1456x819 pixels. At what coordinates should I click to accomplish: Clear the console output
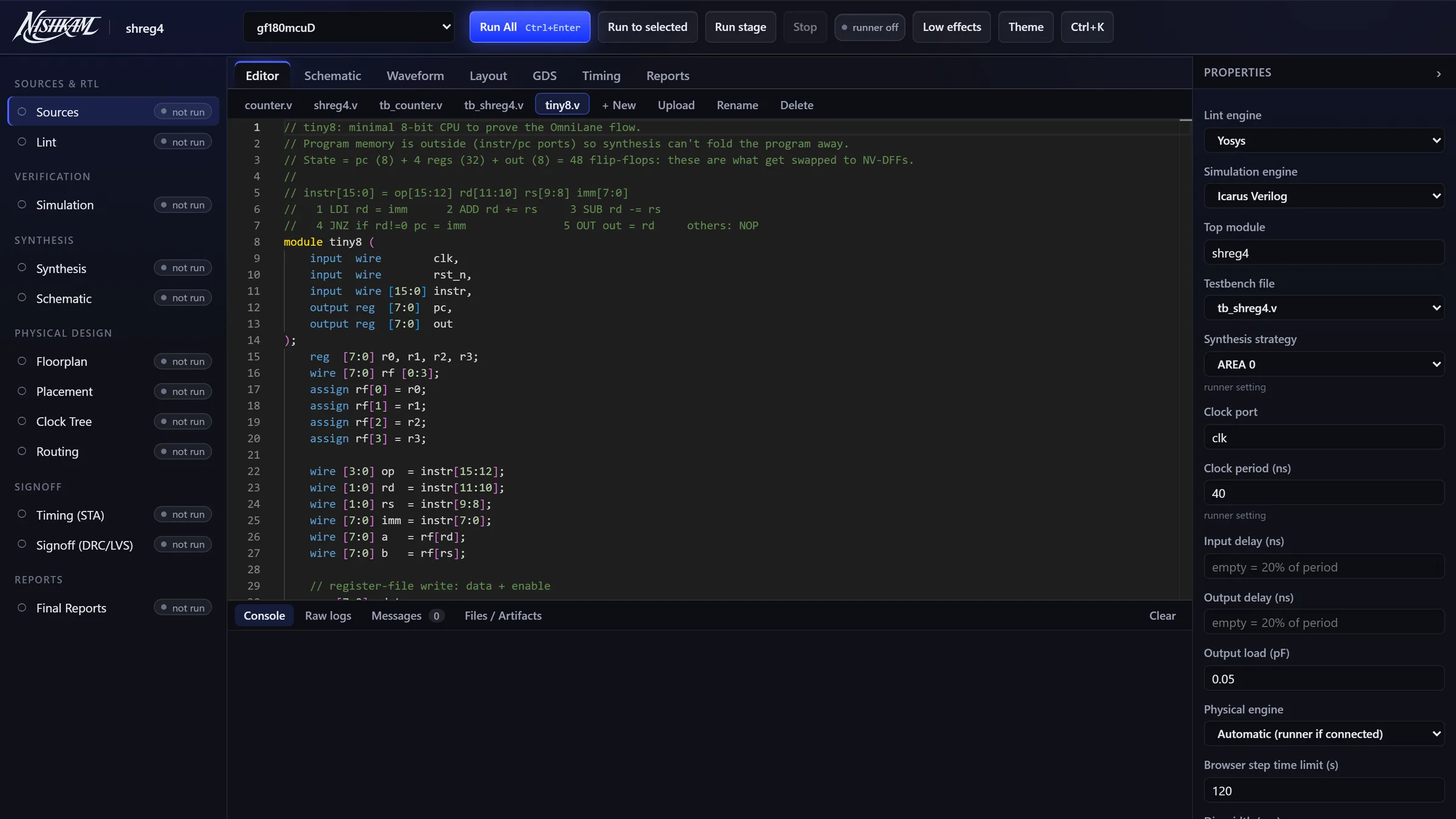click(1162, 616)
